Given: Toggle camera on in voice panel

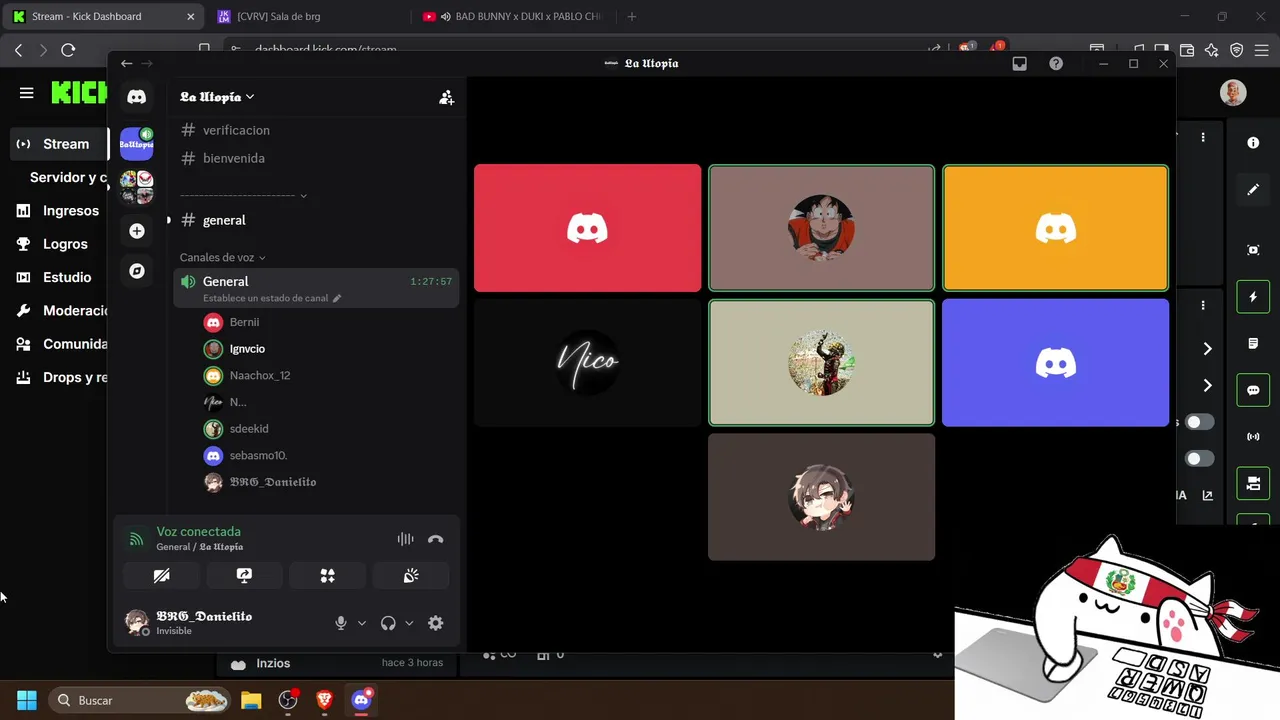Looking at the screenshot, I should (x=161, y=575).
